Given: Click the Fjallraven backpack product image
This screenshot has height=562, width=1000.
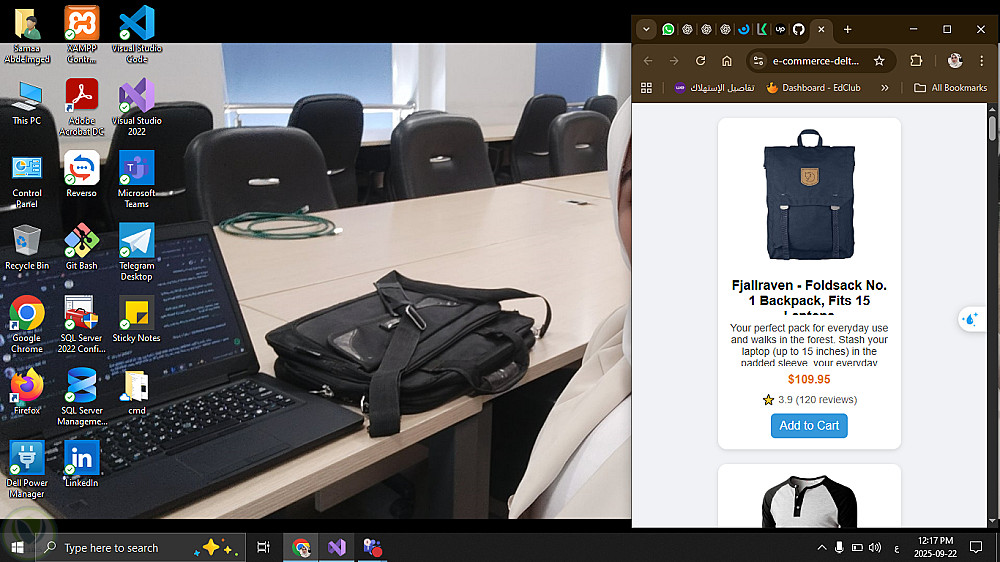Looking at the screenshot, I should 809,195.
